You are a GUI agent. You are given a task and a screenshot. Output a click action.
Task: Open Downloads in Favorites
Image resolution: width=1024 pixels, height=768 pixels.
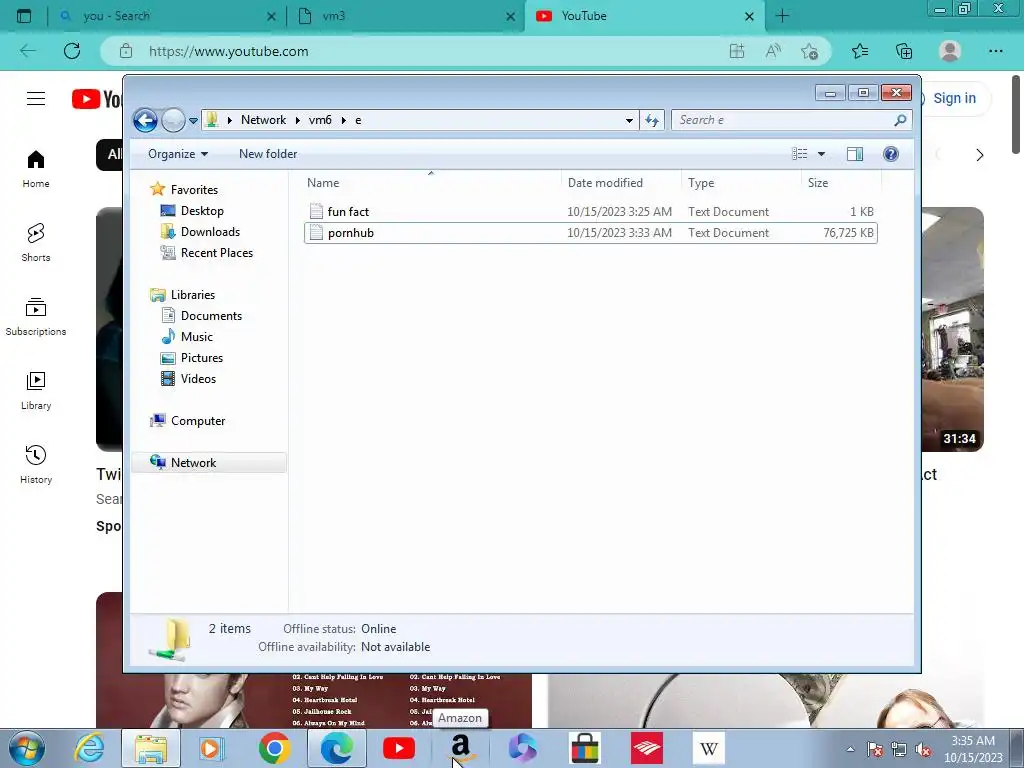coord(210,232)
